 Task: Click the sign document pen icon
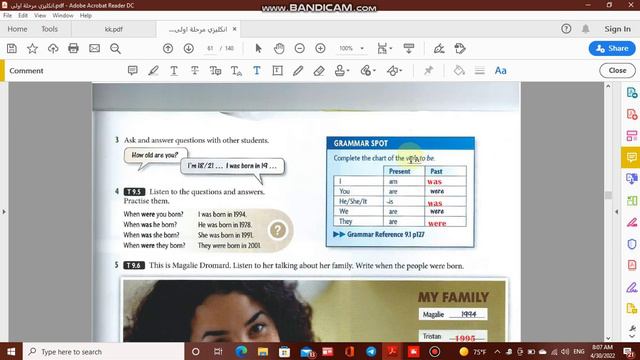439,49
